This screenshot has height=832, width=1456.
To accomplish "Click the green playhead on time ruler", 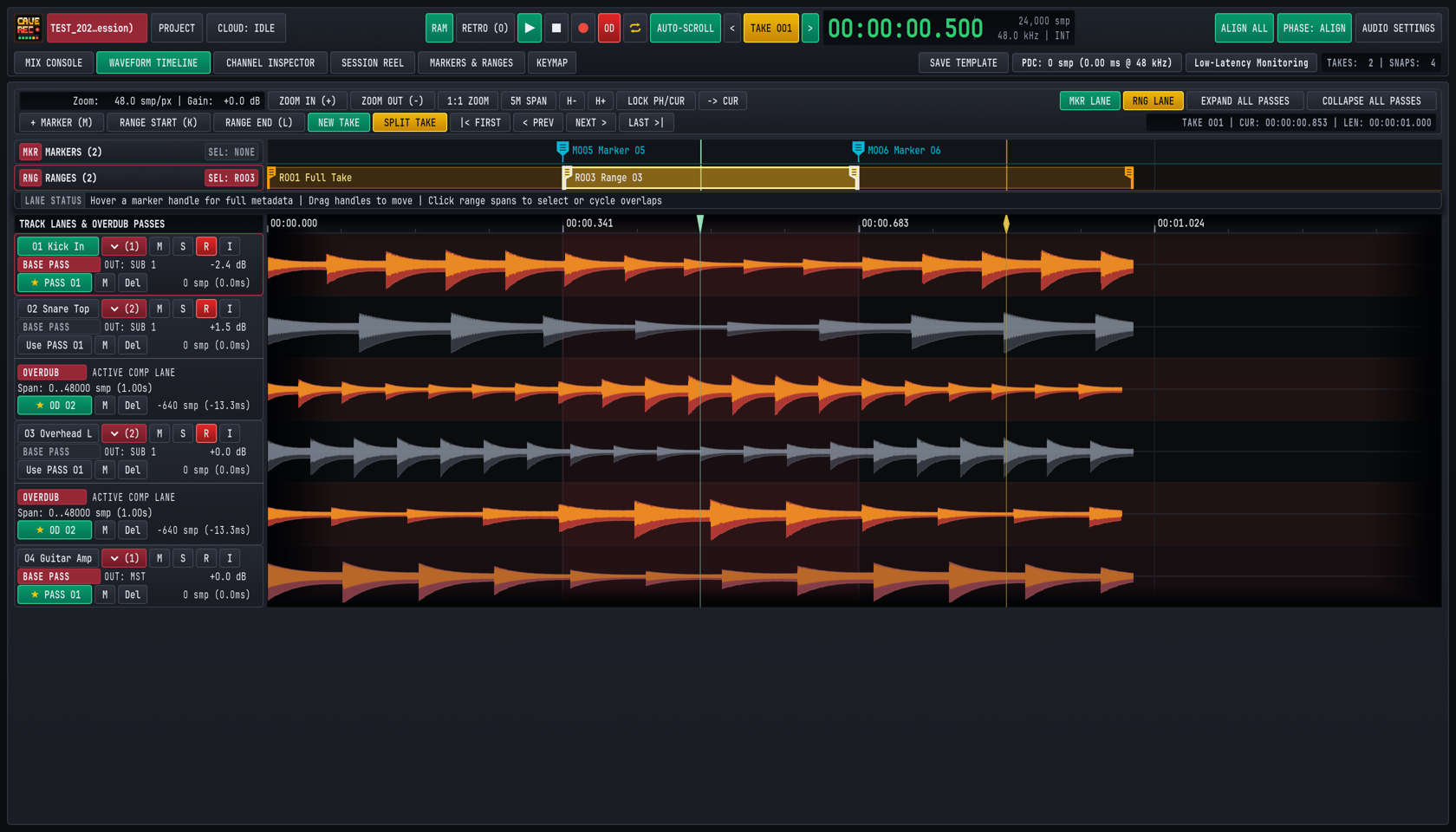I will click(x=700, y=224).
